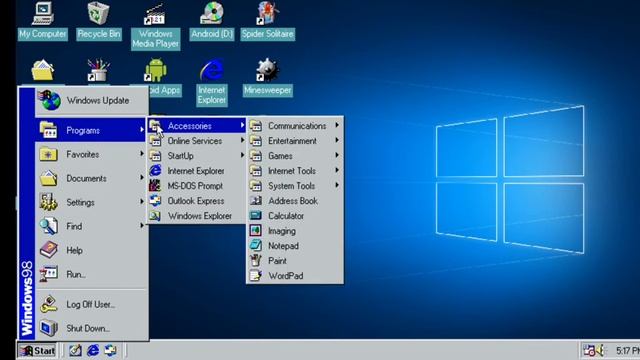Expand the Entertainment submenu arrow
Viewport: 640px width, 360px height.
coord(337,140)
